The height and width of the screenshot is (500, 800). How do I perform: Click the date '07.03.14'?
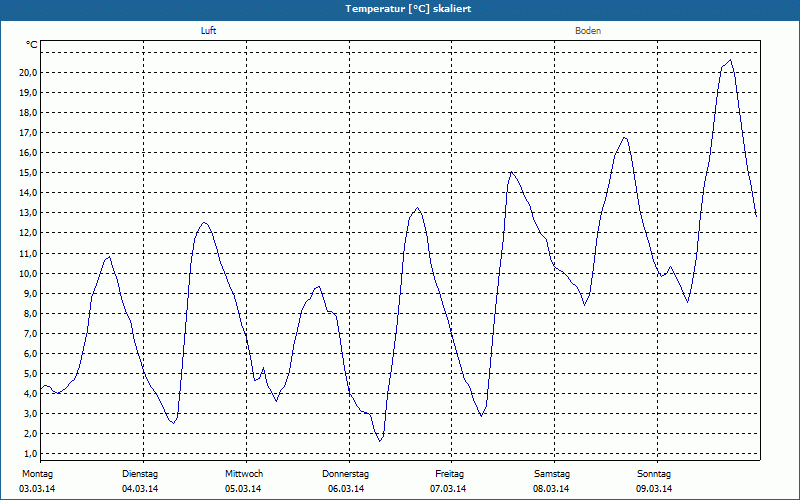[x=448, y=489]
